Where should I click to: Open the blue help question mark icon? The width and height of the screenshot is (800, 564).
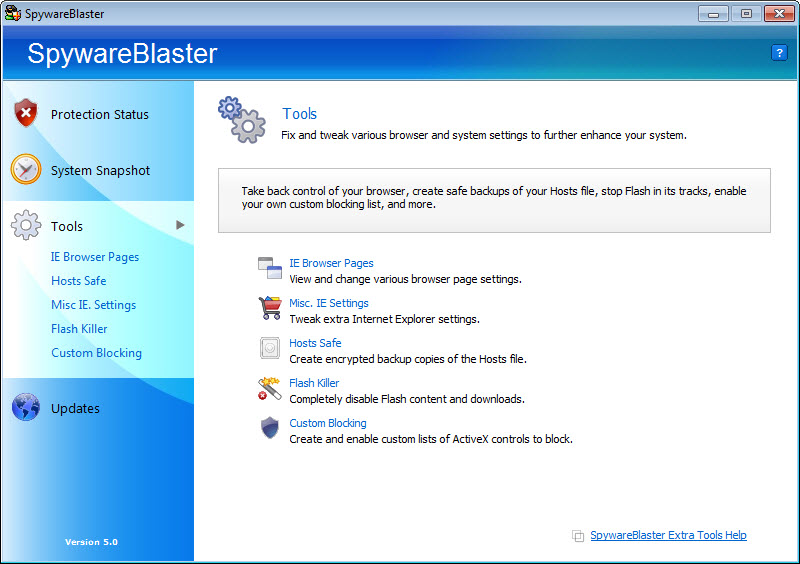click(779, 53)
